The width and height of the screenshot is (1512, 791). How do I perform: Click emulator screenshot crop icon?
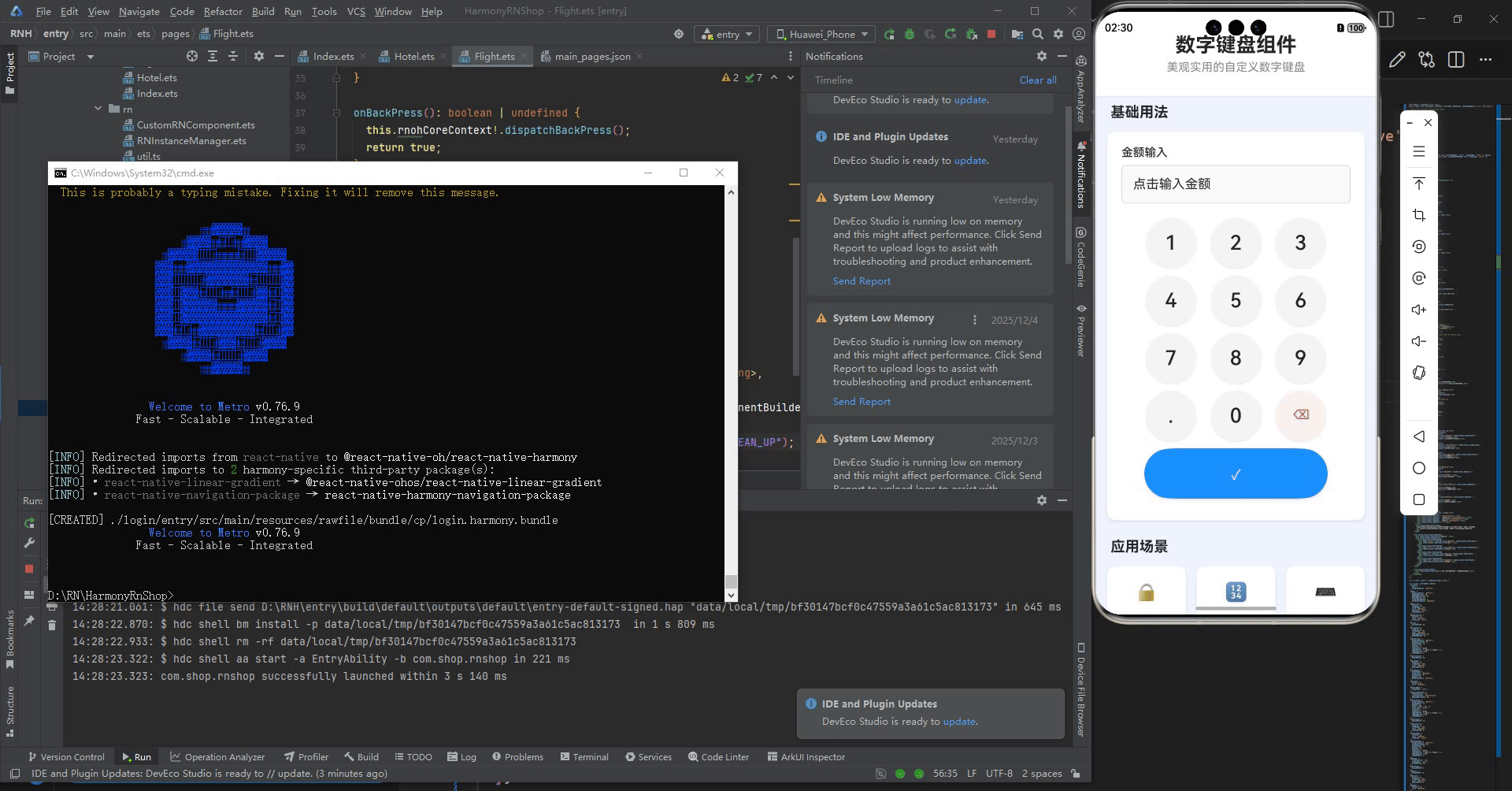[x=1419, y=215]
